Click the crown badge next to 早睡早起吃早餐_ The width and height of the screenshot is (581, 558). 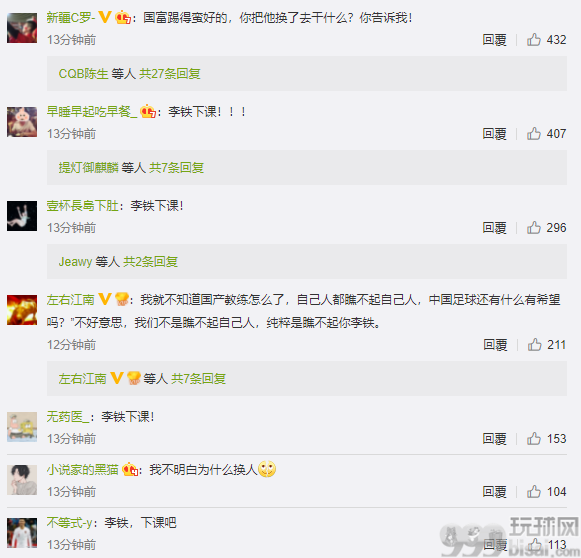point(148,111)
